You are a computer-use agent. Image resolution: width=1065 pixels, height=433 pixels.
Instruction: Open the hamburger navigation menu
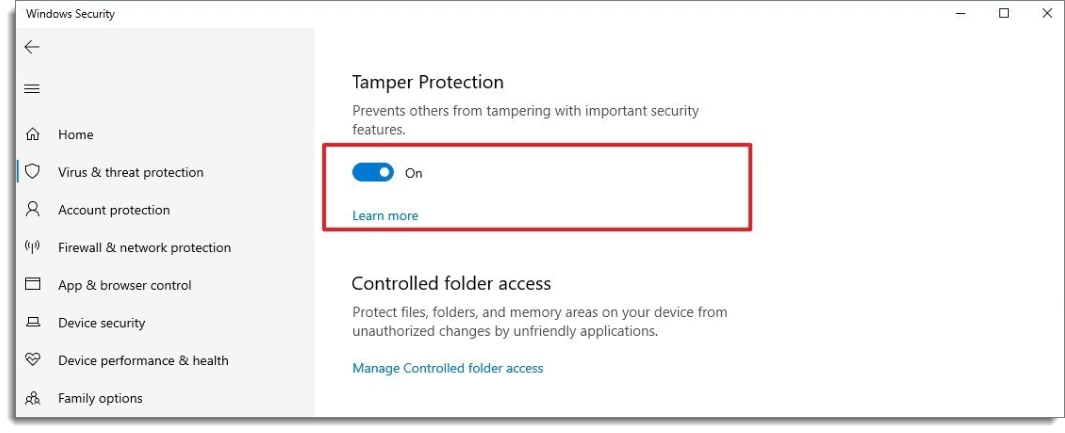coord(32,89)
